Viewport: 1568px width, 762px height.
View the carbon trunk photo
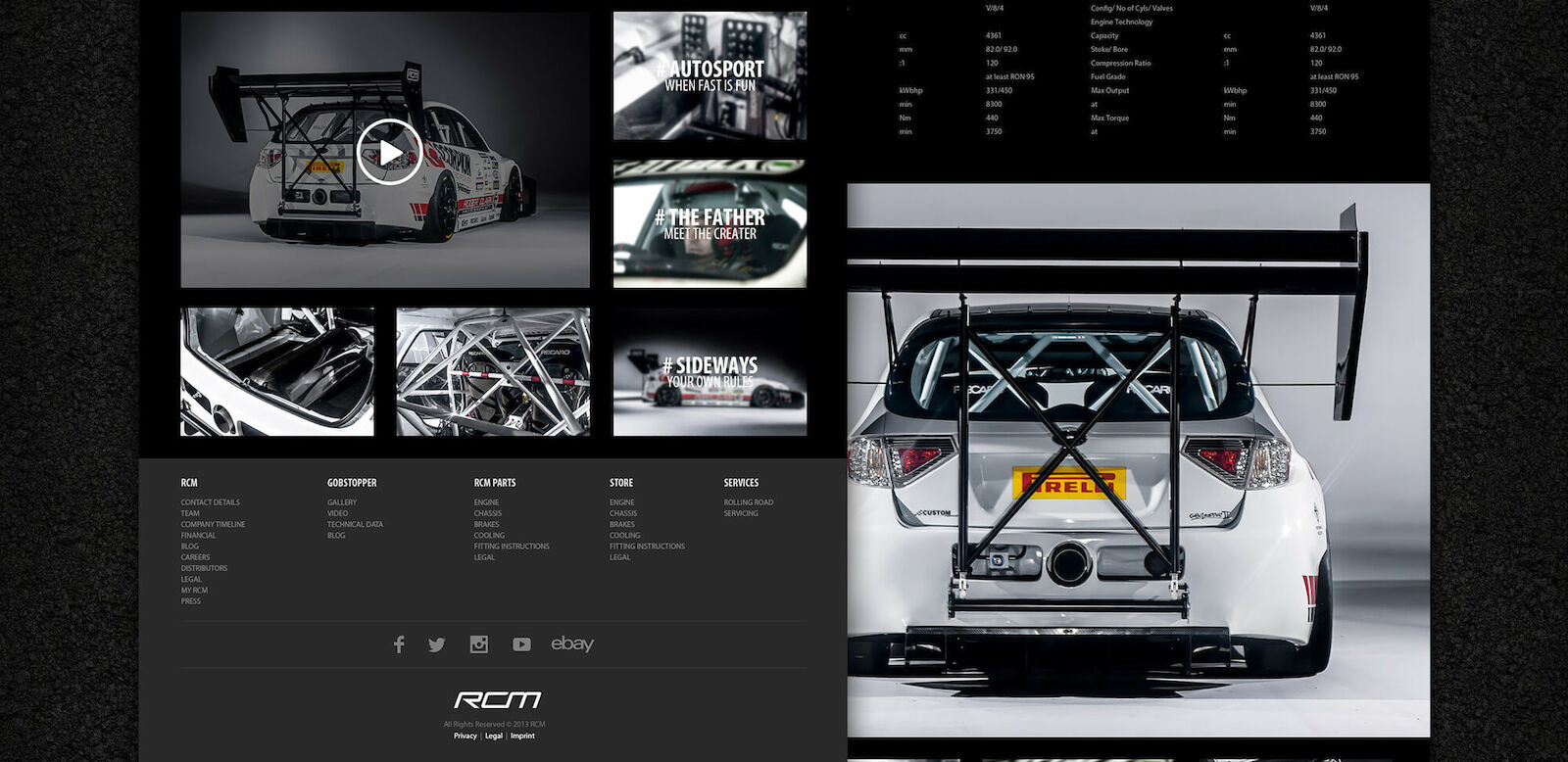tap(277, 372)
